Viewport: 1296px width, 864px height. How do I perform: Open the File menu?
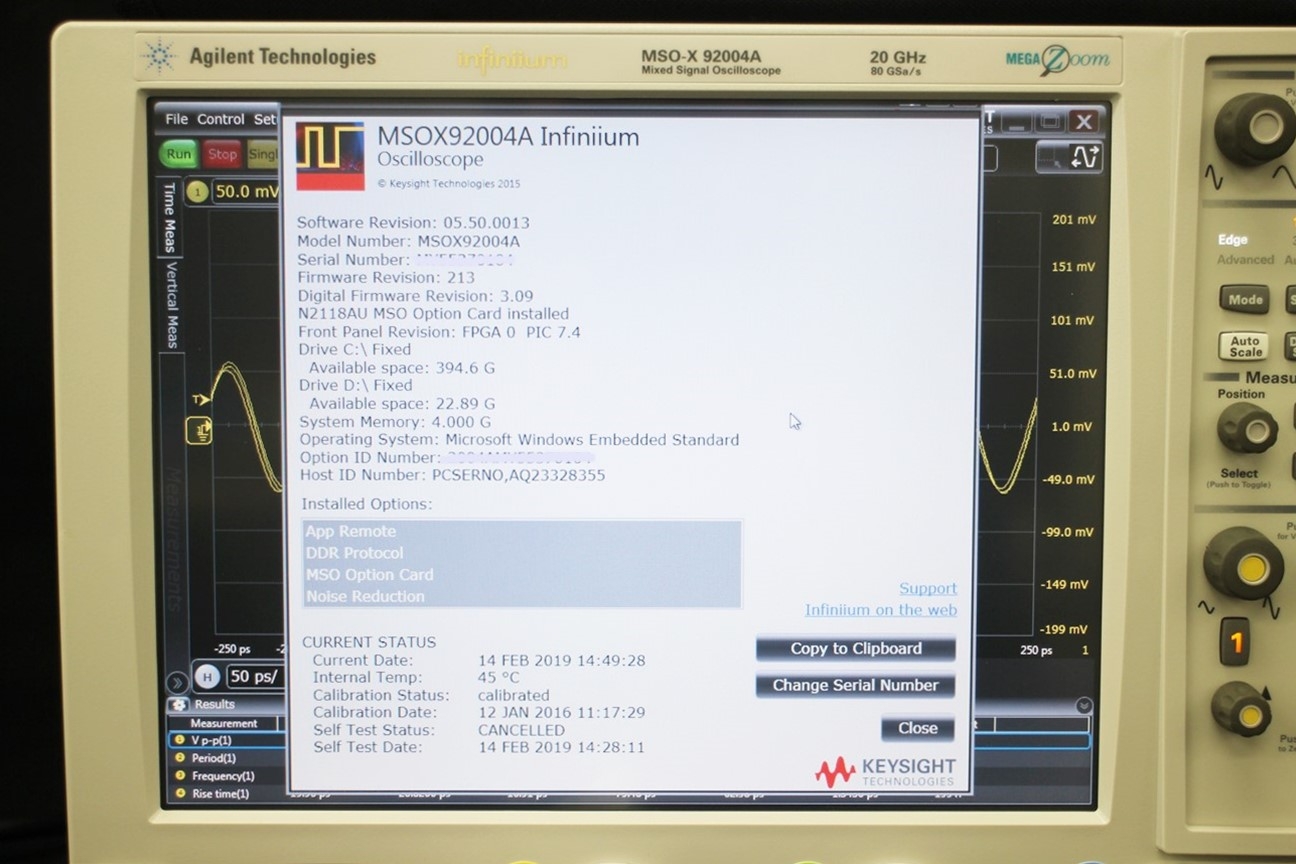pos(176,119)
